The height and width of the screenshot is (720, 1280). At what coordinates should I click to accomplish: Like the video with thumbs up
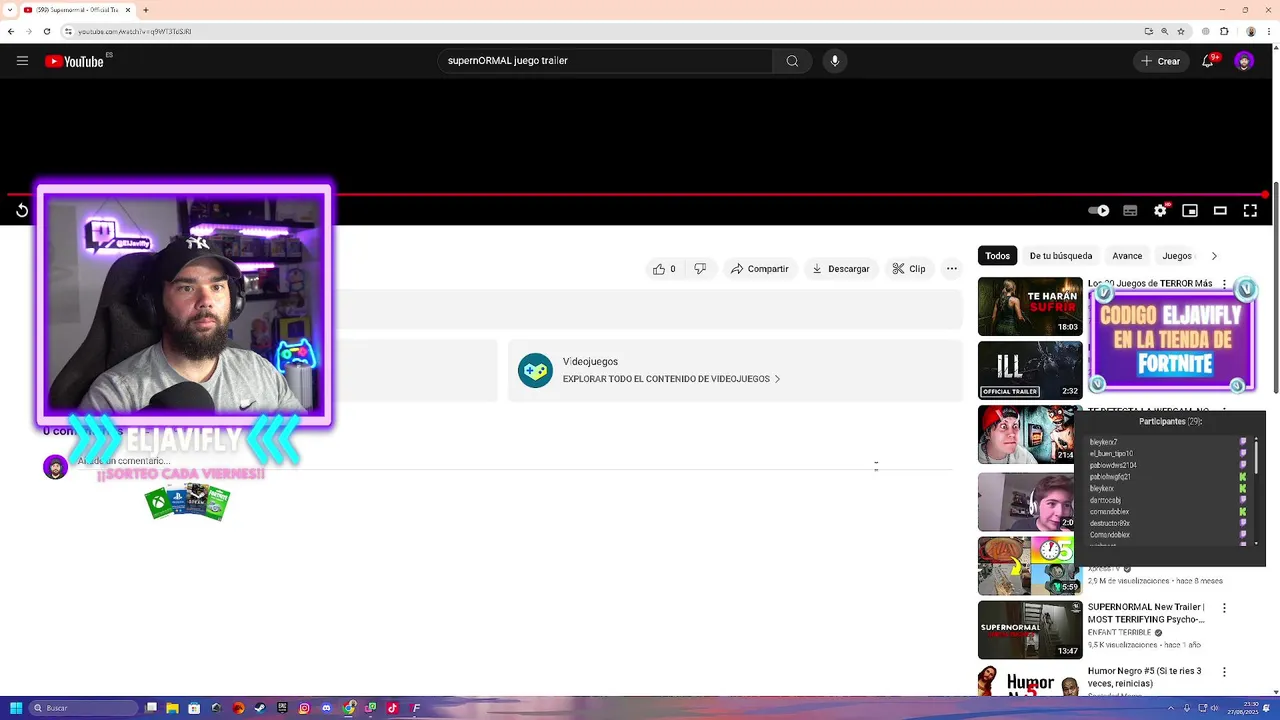[664, 269]
